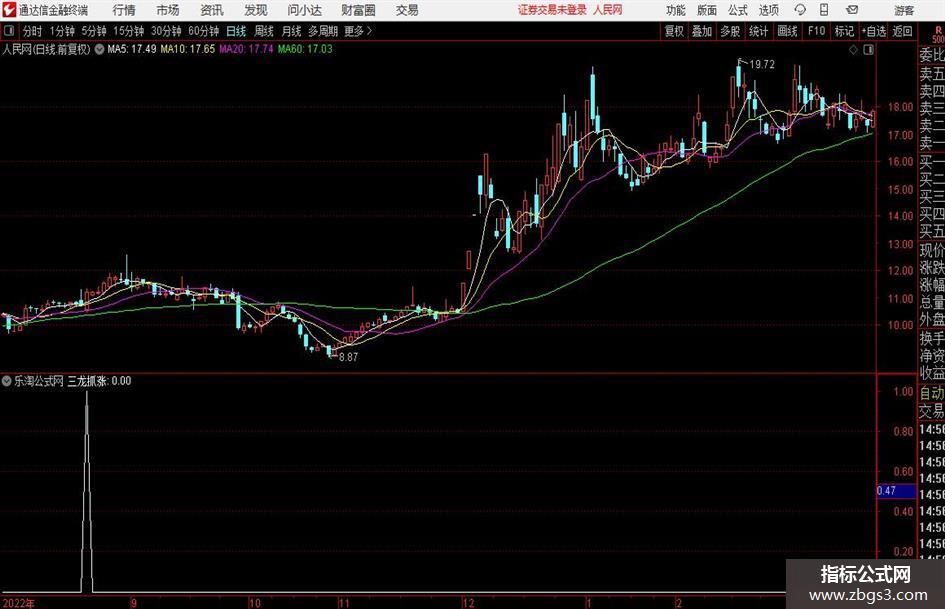
Task: Click the 统计 statistics button
Action: (x=758, y=31)
